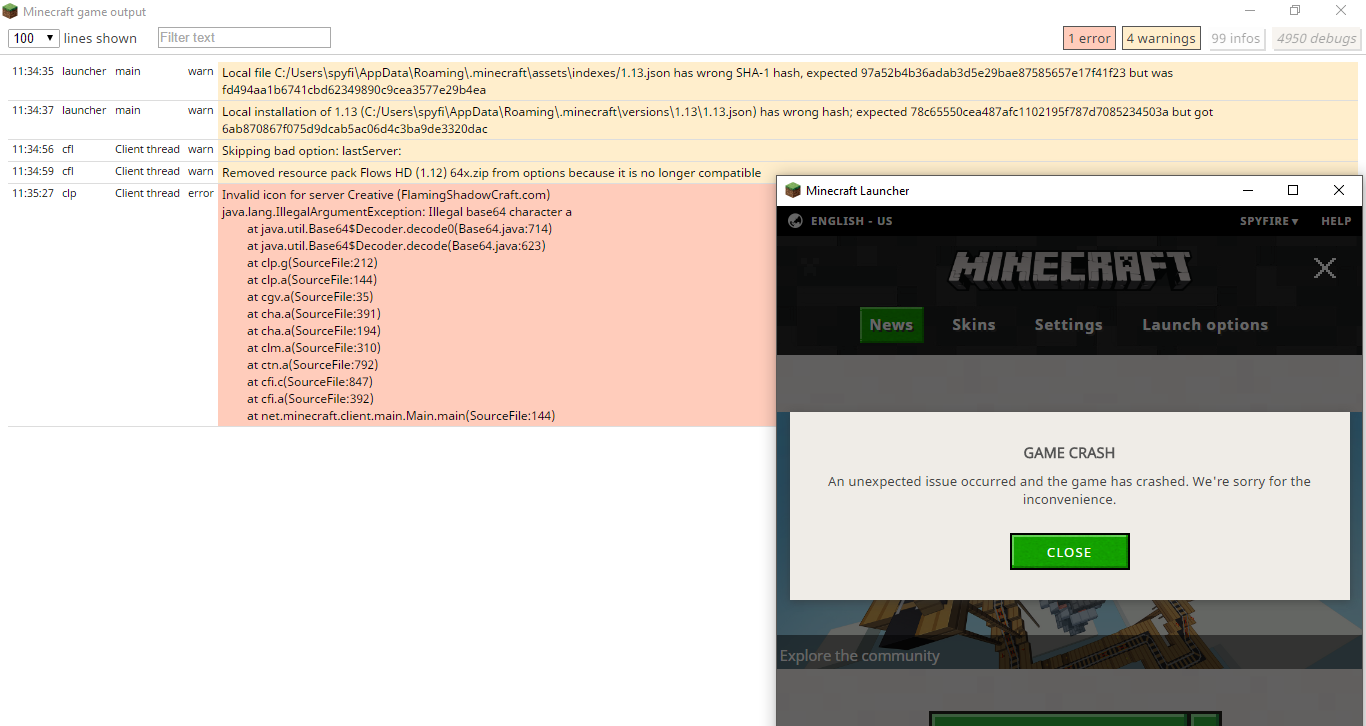Click the green CLOSE button in crash dialog
Viewport: 1366px width, 726px height.
tap(1069, 552)
